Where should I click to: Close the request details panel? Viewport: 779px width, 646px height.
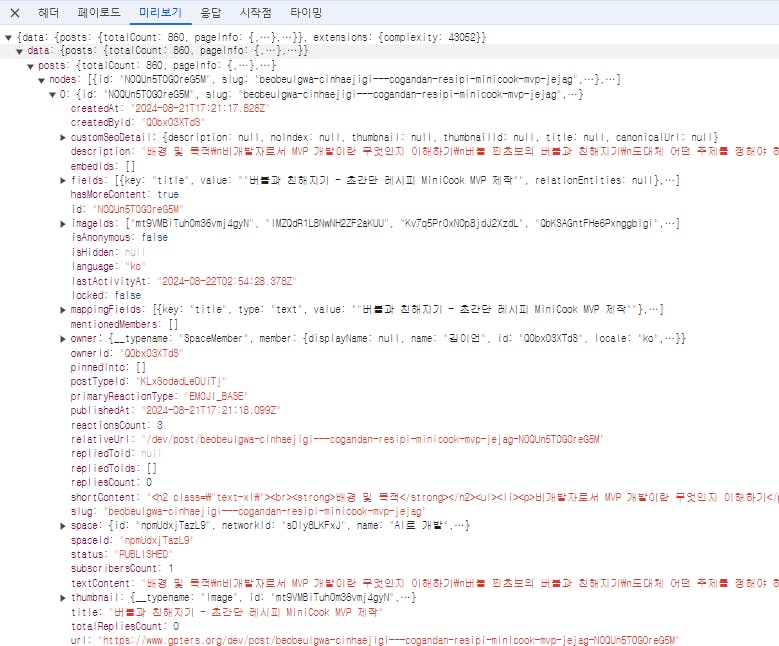tap(15, 13)
